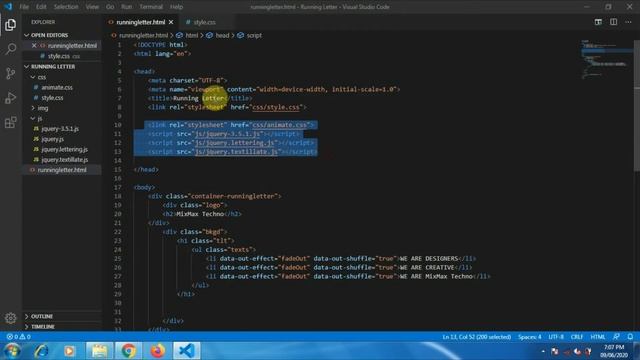Select runningletter.html in the folder tree
Screen dimensions: 640x360
(62, 170)
